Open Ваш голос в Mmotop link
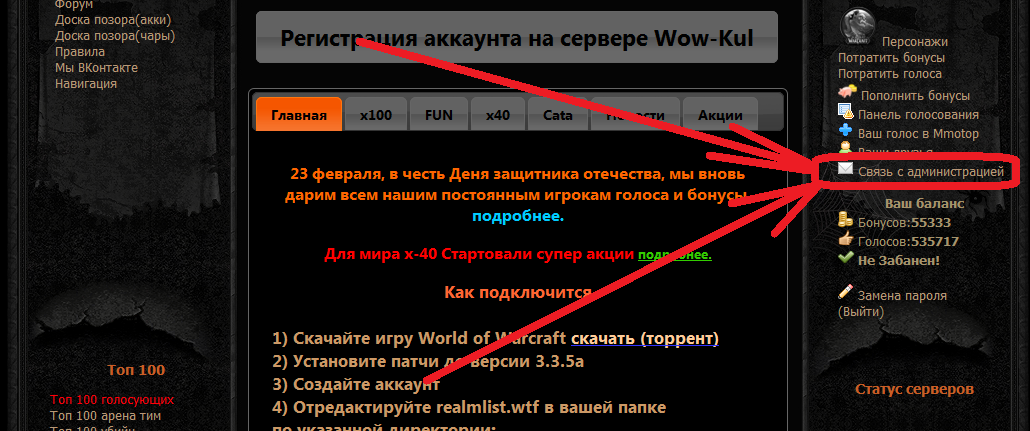The image size is (1030, 431). (918, 134)
